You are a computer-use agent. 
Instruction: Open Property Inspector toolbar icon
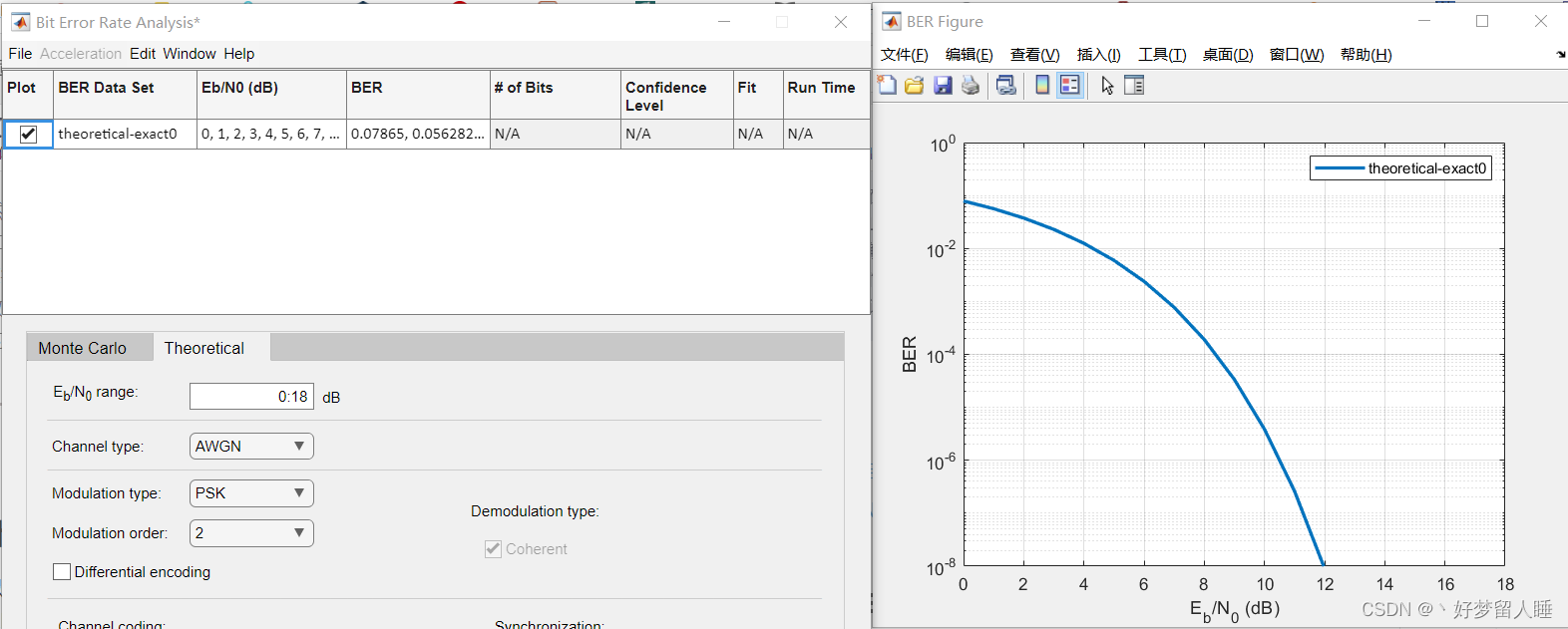click(x=1134, y=86)
